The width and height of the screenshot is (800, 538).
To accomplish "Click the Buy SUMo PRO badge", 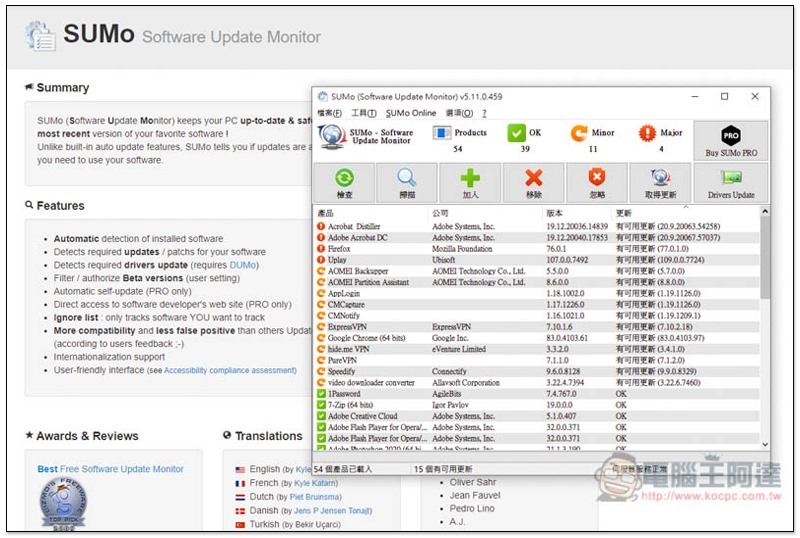I will tap(731, 141).
